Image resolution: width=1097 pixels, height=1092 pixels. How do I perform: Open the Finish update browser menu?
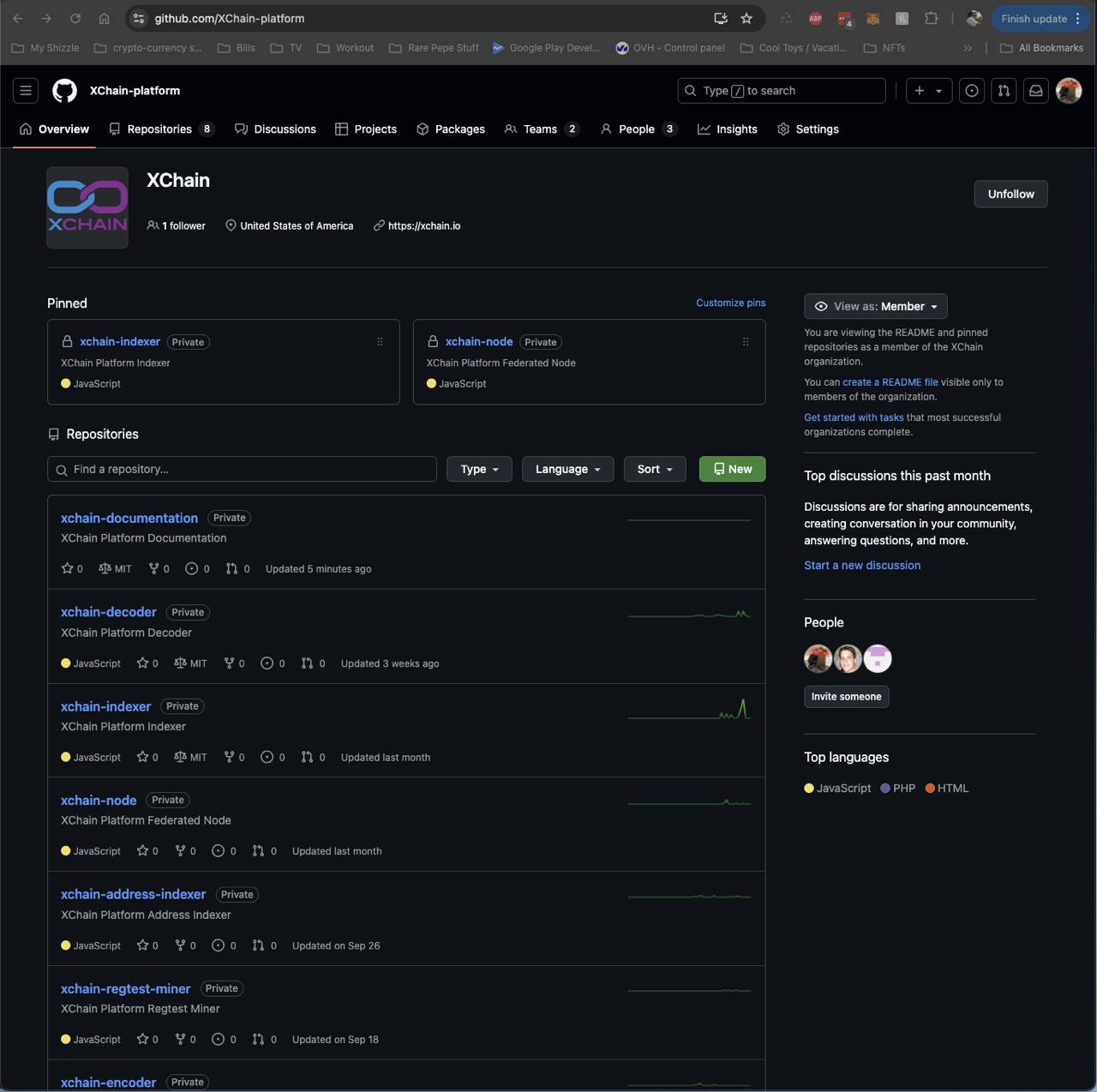(1040, 18)
